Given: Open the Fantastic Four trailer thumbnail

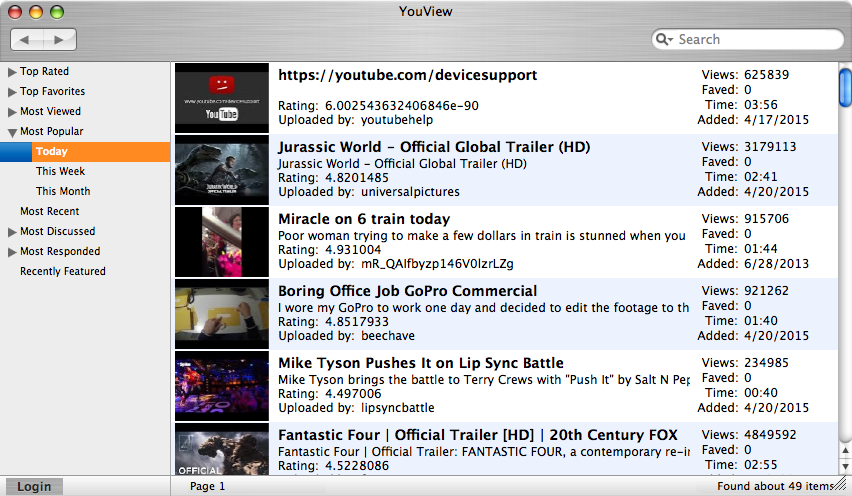Looking at the screenshot, I should click(x=222, y=449).
